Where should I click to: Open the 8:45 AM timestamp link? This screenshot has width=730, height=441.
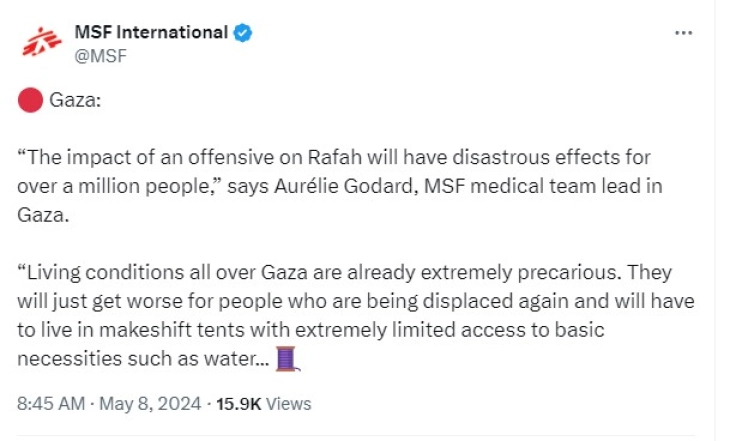coord(49,404)
